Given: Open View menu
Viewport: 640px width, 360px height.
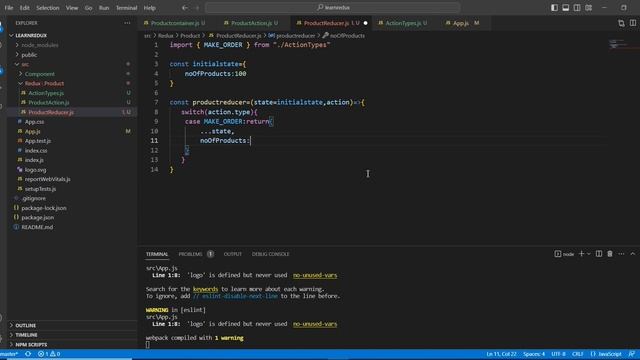Looking at the screenshot, I should click(x=72, y=8).
